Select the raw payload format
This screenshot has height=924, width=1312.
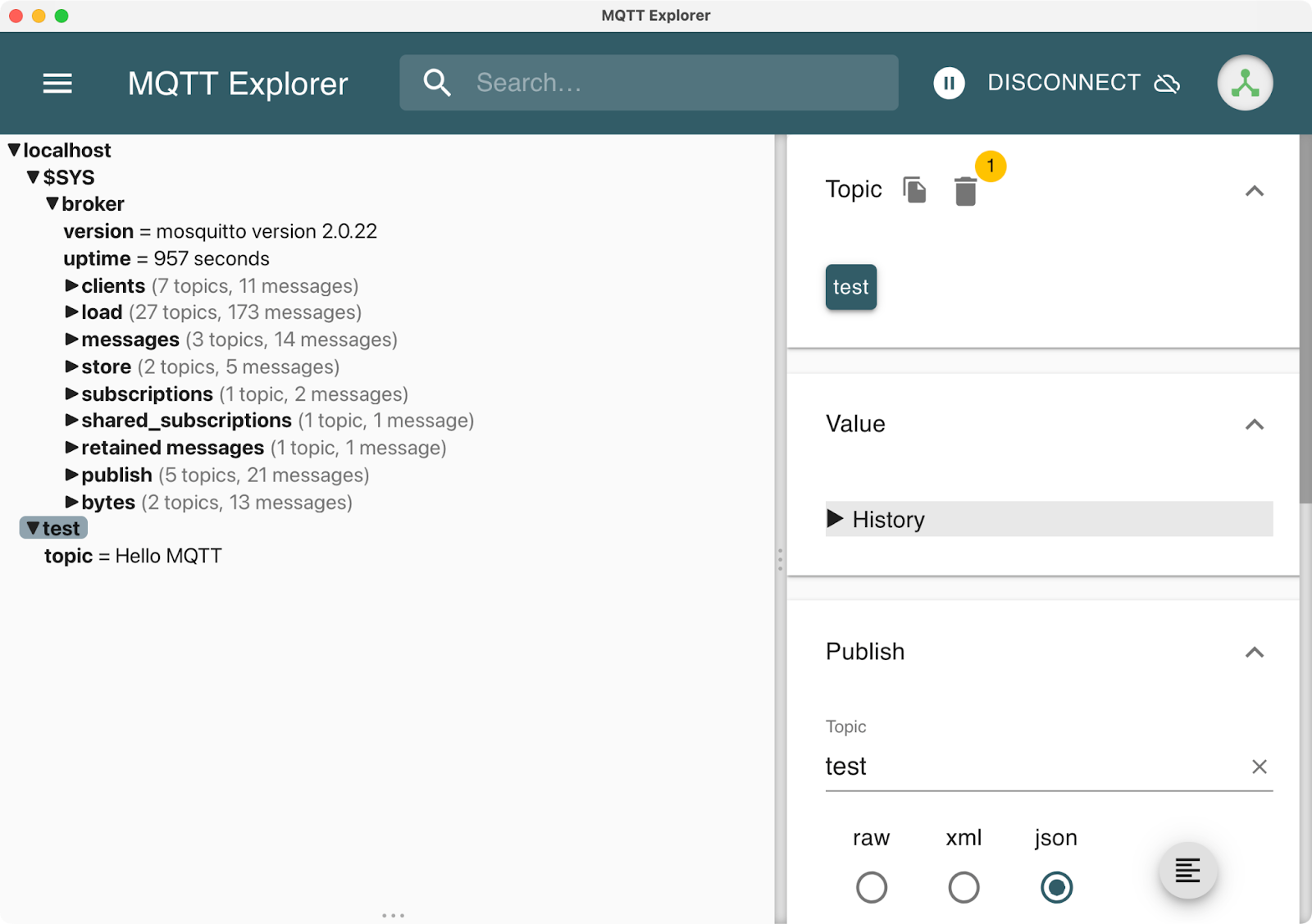coord(872,887)
